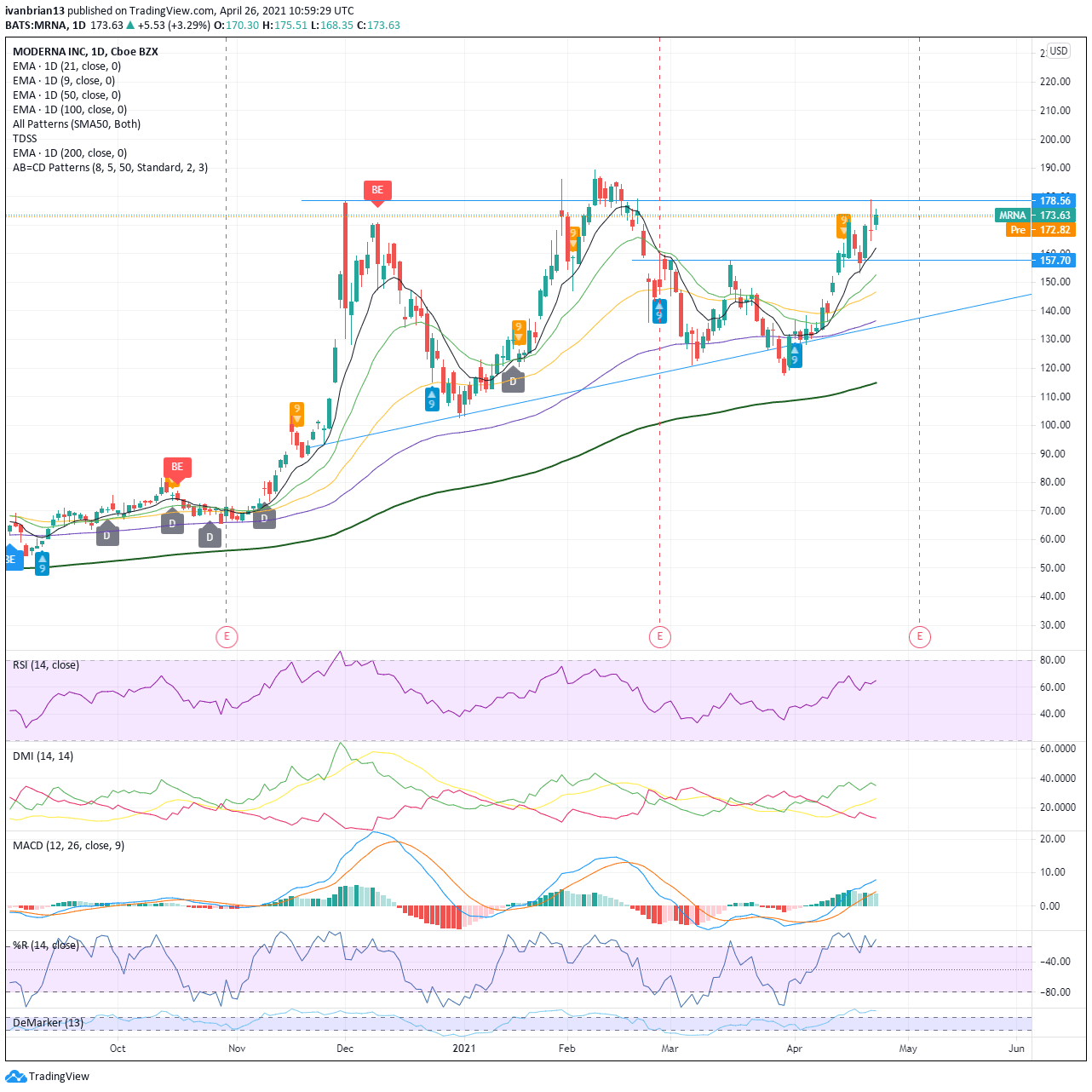This screenshot has height=1092, width=1092.
Task: Select the %R (14, close) pane label
Action: point(46,945)
